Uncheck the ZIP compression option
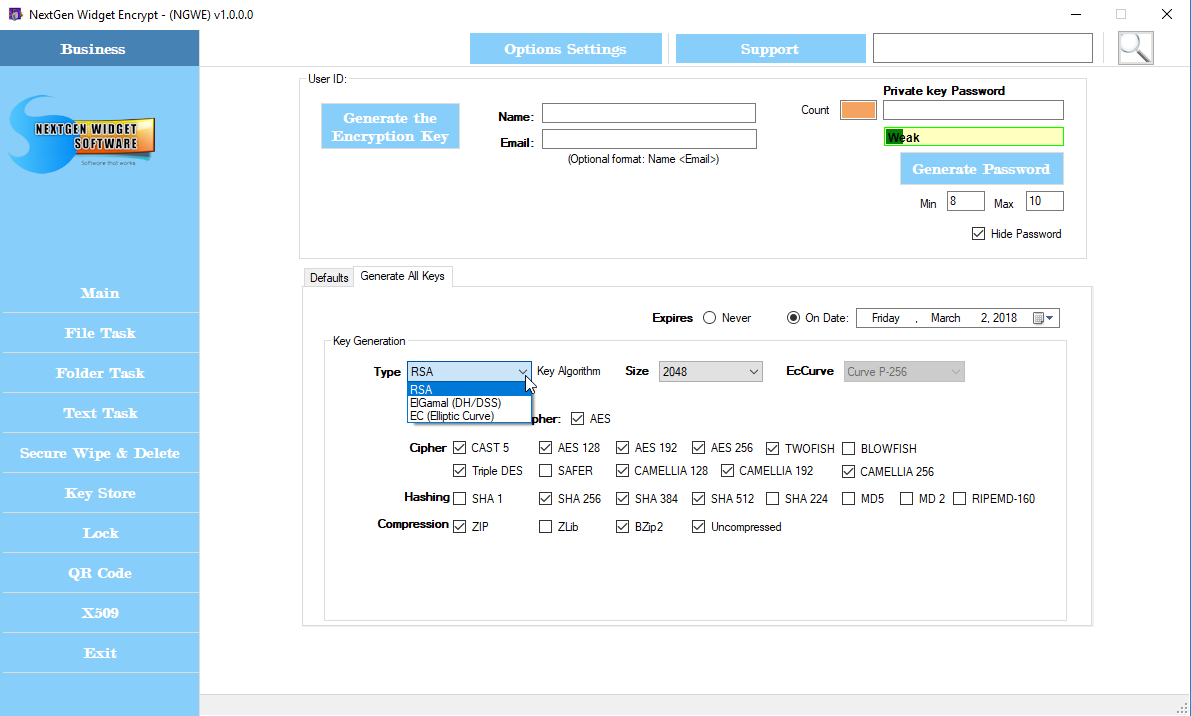Image resolution: width=1191 pixels, height=716 pixels. (x=460, y=527)
